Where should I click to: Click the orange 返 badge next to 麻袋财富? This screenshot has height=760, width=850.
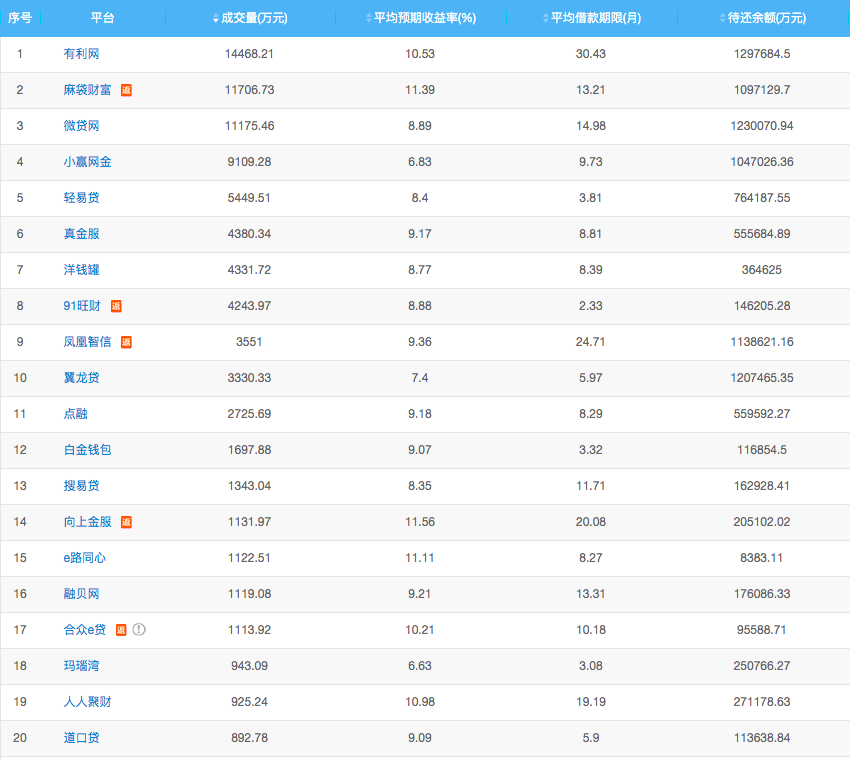[x=126, y=90]
